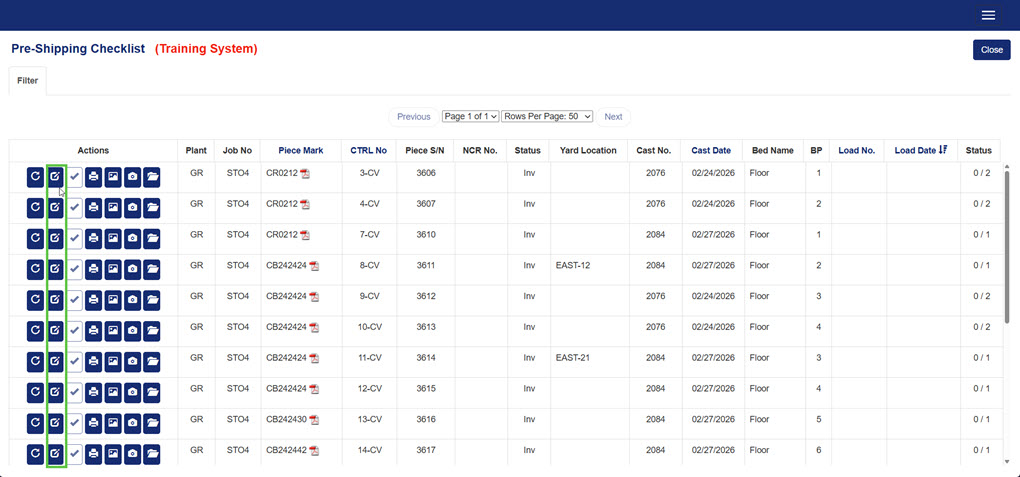Viewport: 1020px width, 477px height.
Task: Toggle the checkmark for the 9-CV row
Action: pyautogui.click(x=75, y=300)
